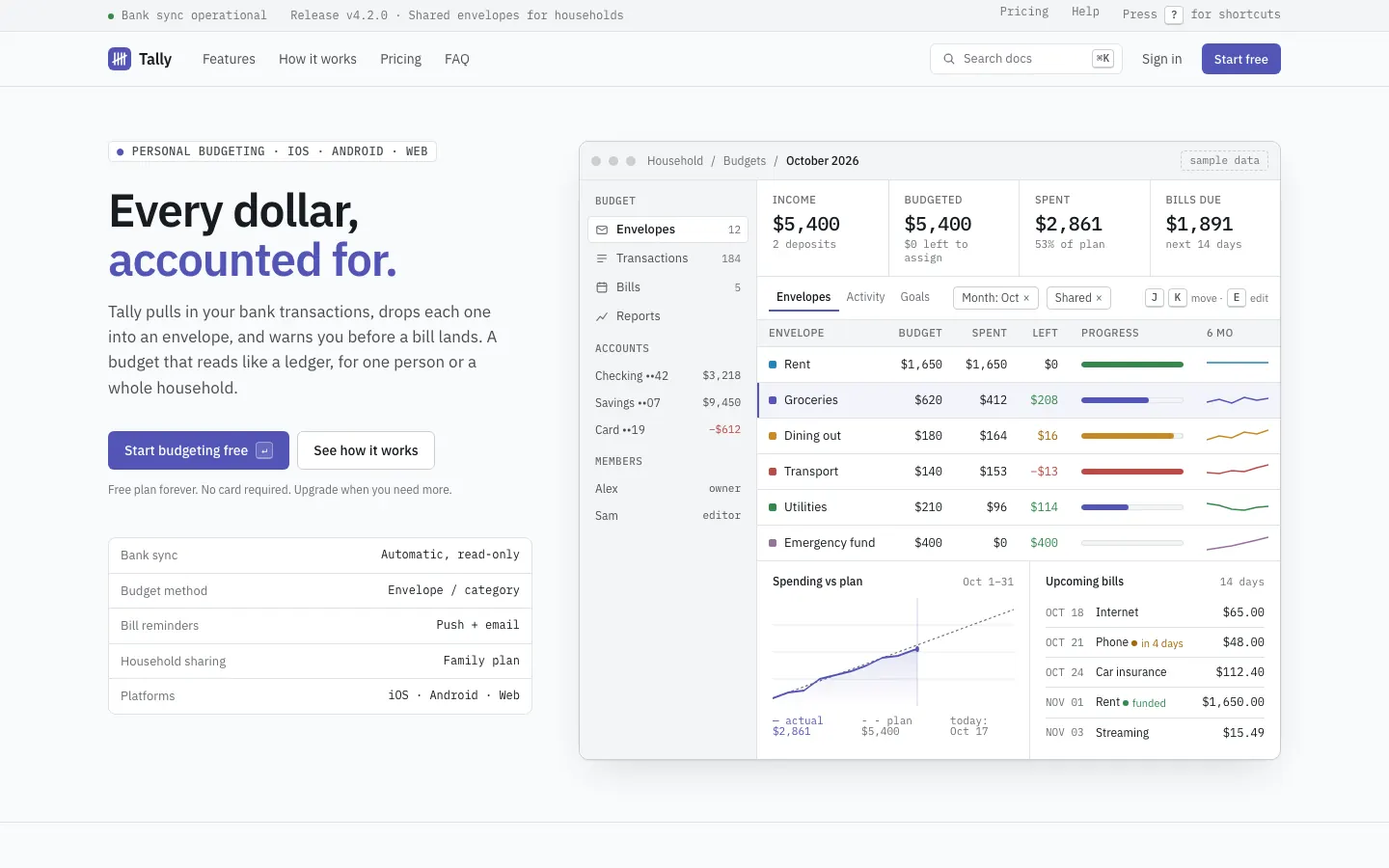Click the Budgets breadcrumb
Viewport: 1389px width, 868px height.
coord(745,161)
